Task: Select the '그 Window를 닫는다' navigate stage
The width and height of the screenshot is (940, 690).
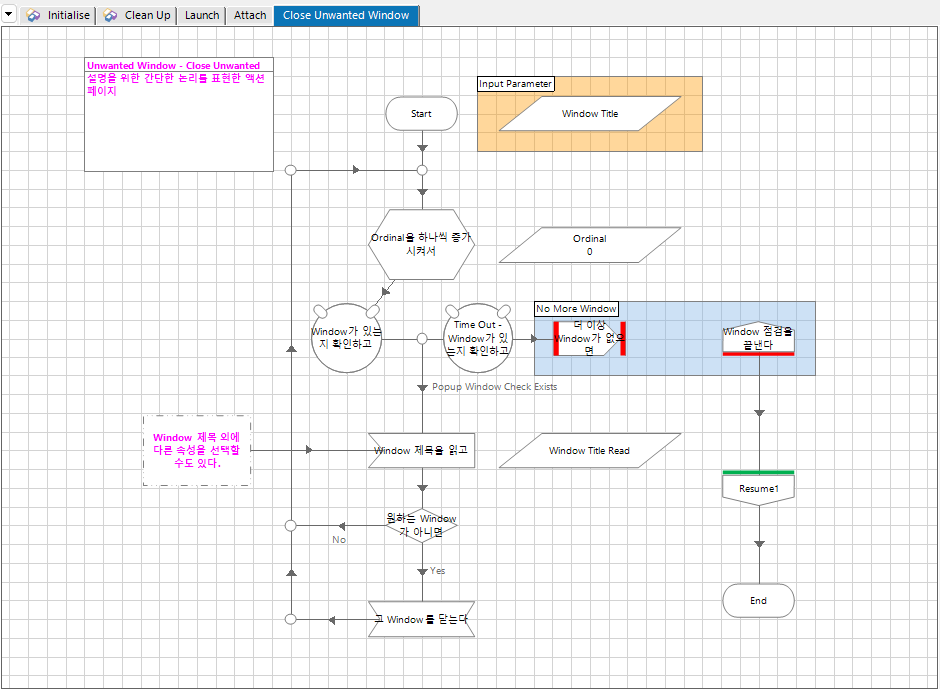Action: (421, 619)
